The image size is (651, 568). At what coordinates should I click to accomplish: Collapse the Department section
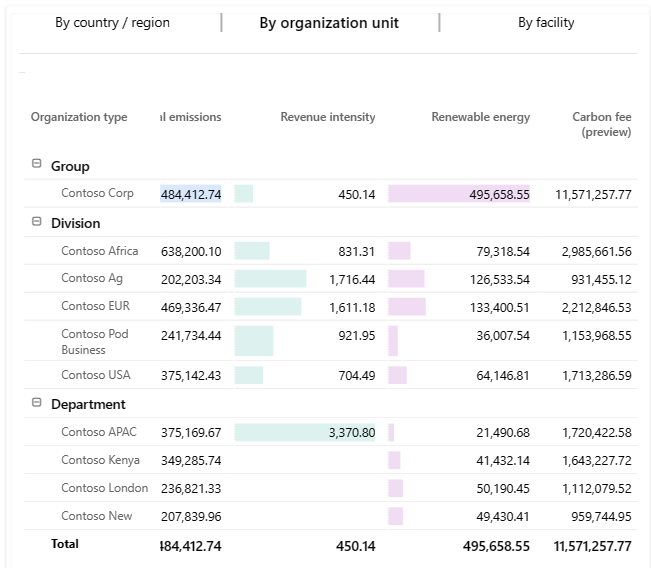[37, 403]
